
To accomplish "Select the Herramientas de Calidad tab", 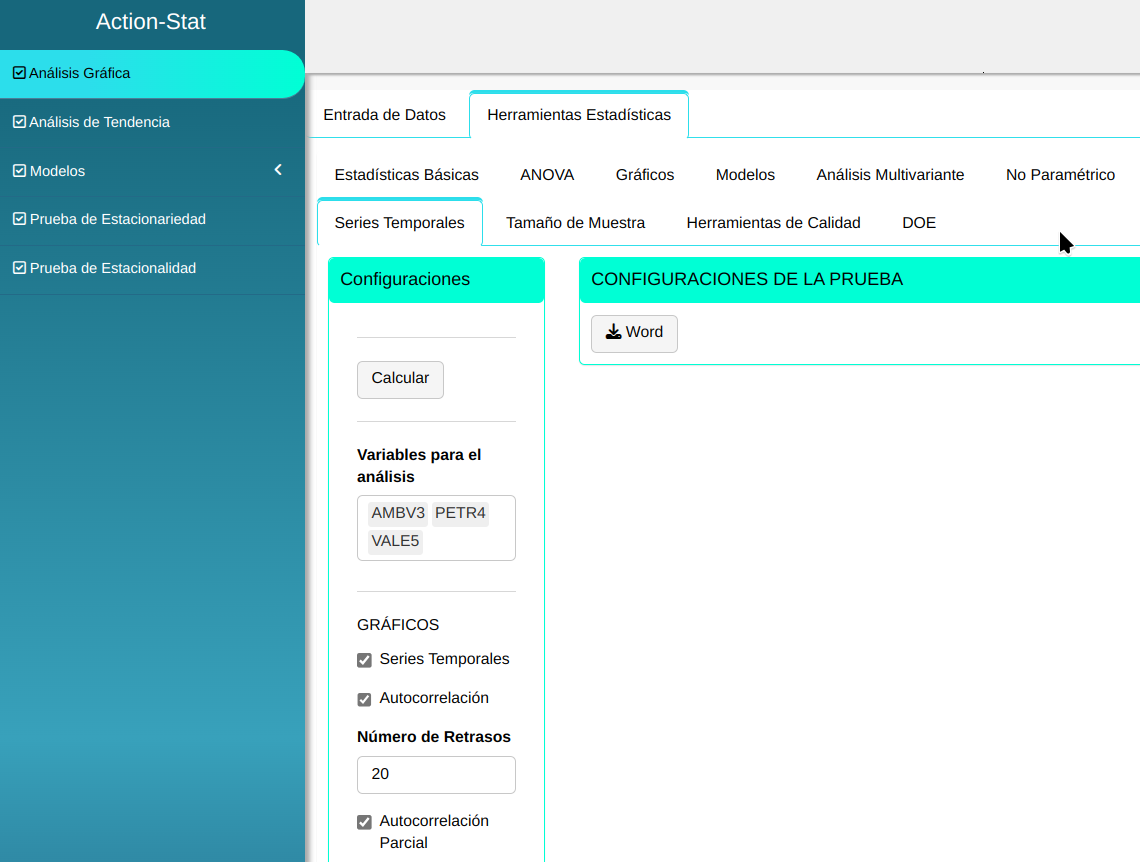I will click(x=773, y=223).
